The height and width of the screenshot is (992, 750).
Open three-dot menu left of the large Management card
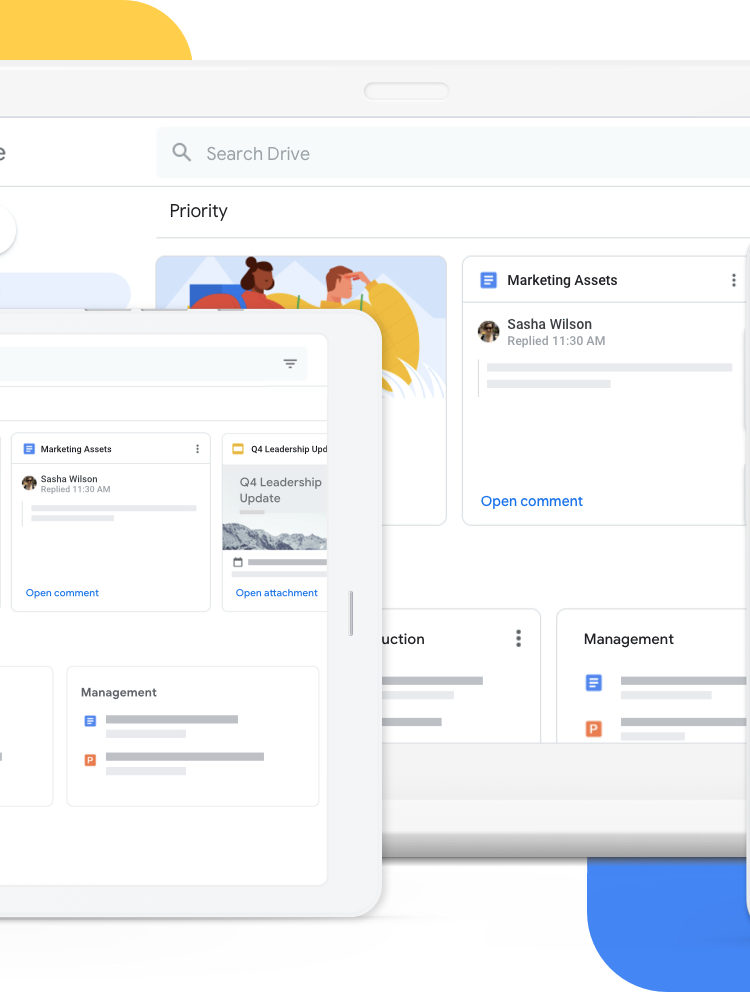(x=518, y=638)
